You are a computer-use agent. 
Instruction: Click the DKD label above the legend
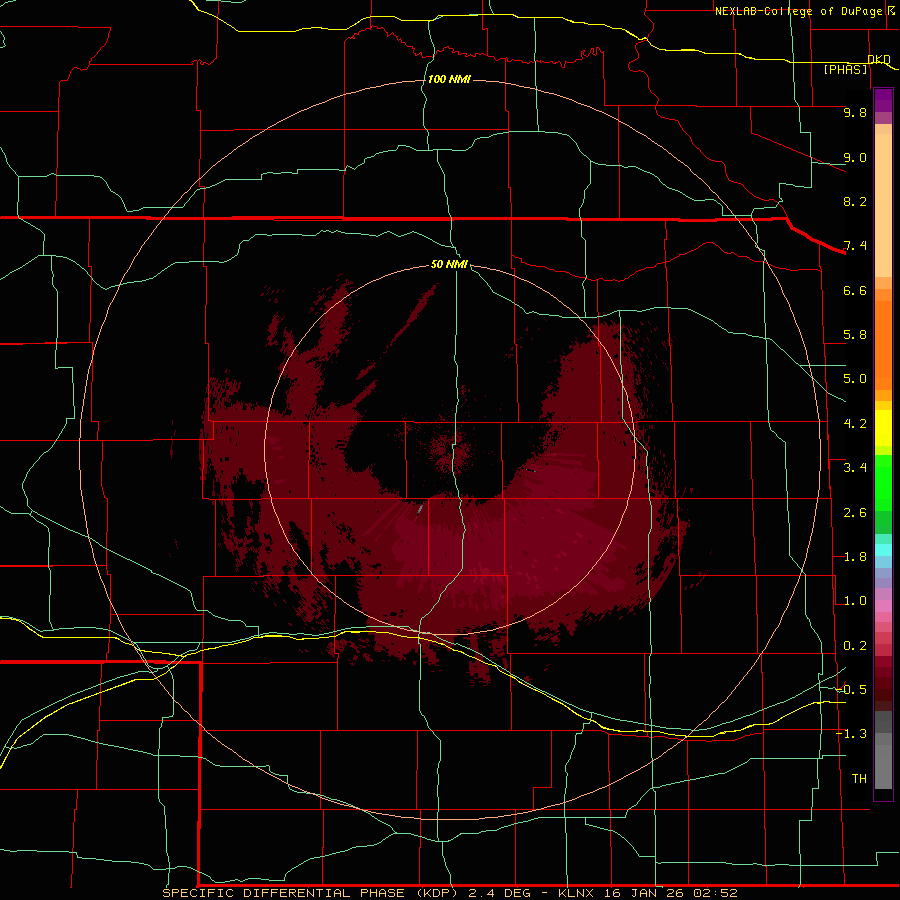pyautogui.click(x=879, y=59)
